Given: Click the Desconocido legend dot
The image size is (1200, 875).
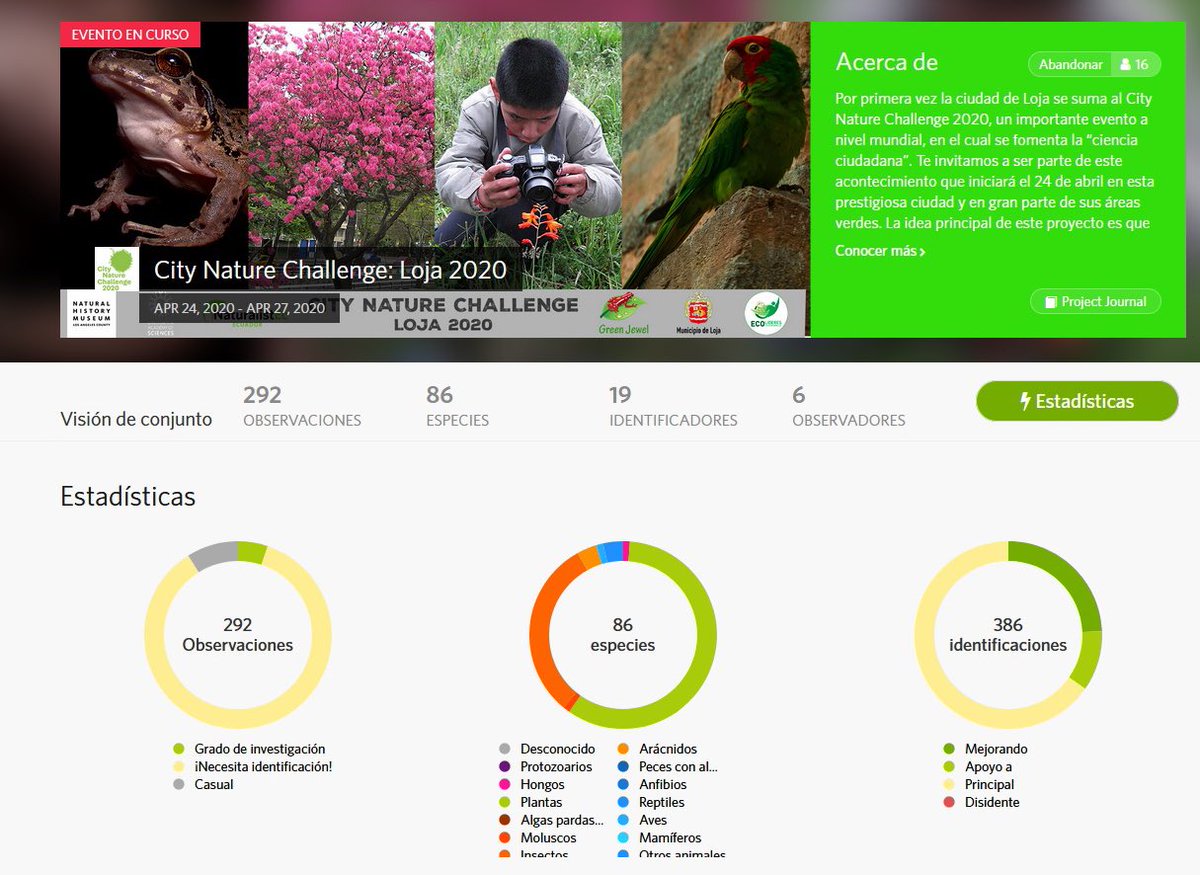Looking at the screenshot, I should point(505,749).
